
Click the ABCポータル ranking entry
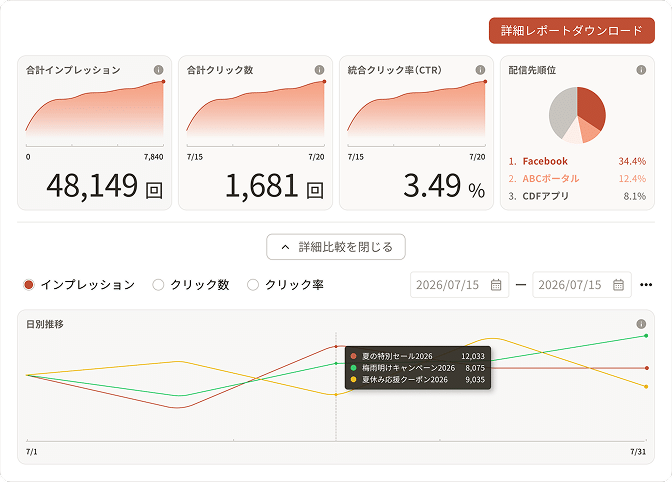tap(577, 179)
